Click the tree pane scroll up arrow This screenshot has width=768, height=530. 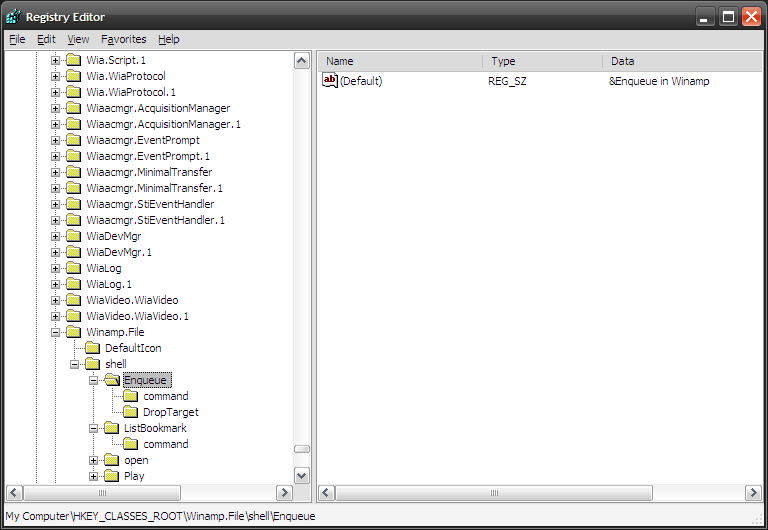point(302,61)
